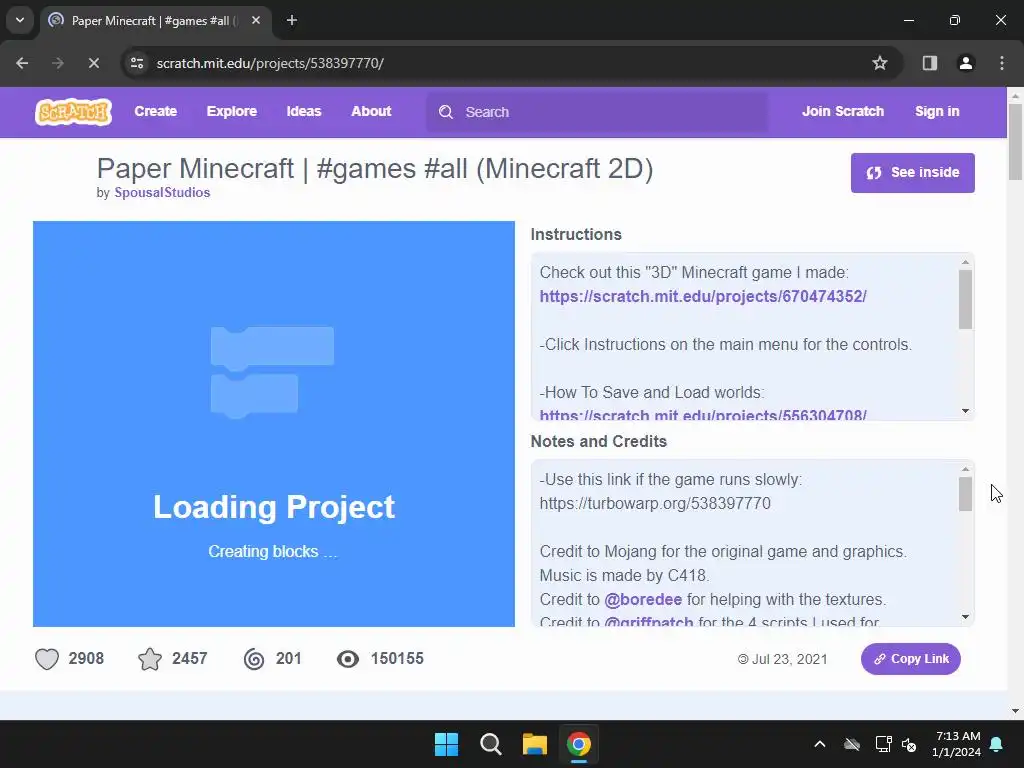This screenshot has height=768, width=1024.
Task: Click the project title Paper Minecraft
Action: click(x=375, y=168)
